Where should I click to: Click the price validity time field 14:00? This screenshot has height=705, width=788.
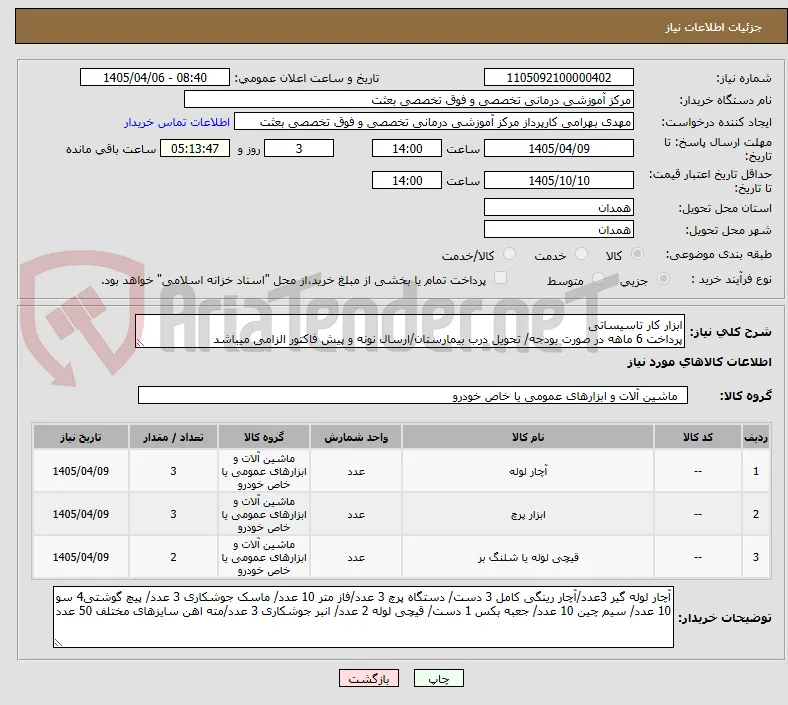pos(407,180)
